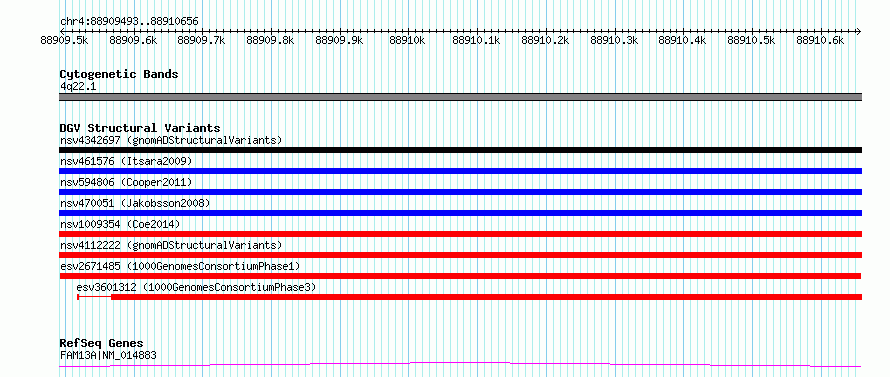Viewport: 890px width, 377px height.
Task: Click the chr4:88909493..88910656 coordinate label
Action: pyautogui.click(x=129, y=22)
